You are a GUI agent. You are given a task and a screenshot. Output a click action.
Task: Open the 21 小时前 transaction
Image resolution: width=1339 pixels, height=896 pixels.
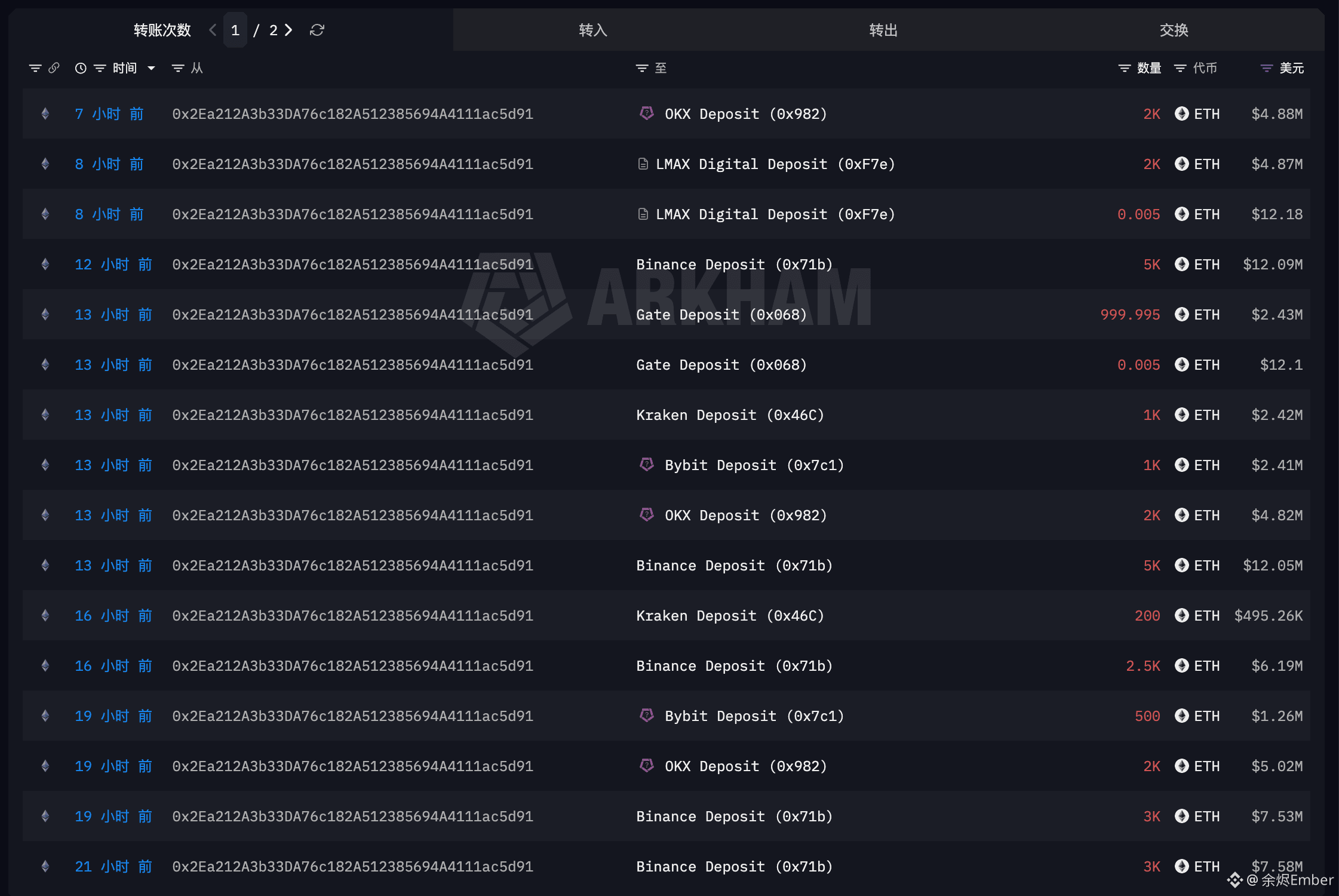pyautogui.click(x=113, y=866)
